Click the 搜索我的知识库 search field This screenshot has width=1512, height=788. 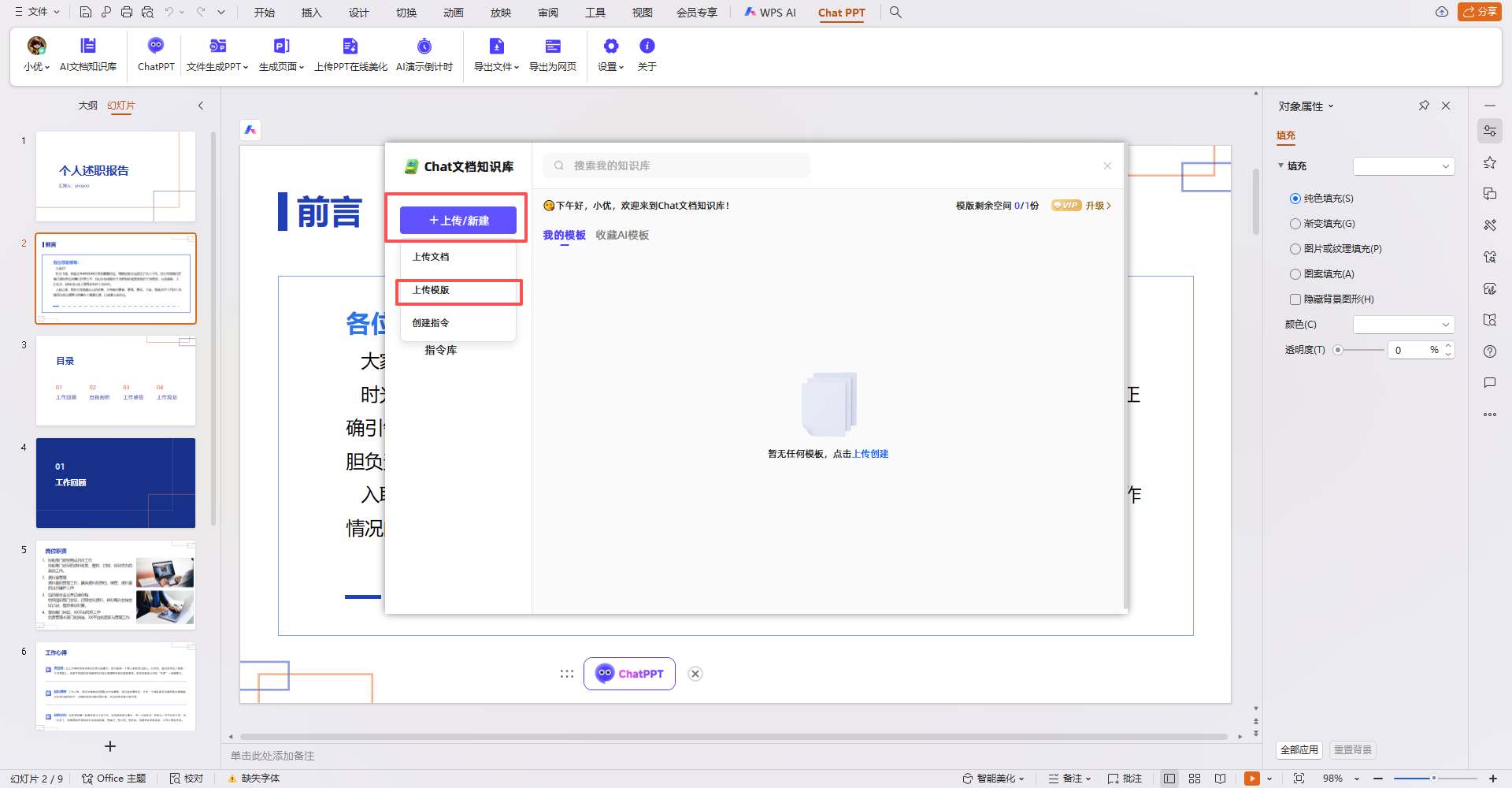pyautogui.click(x=677, y=165)
